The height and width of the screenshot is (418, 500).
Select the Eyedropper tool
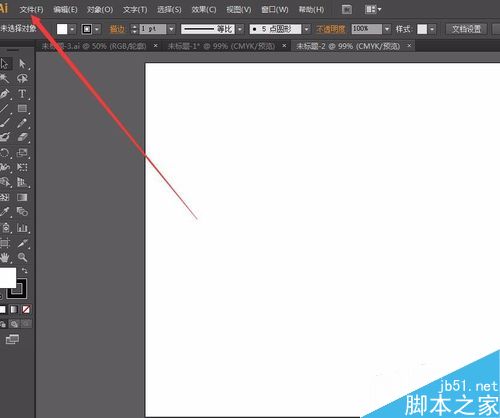point(5,211)
